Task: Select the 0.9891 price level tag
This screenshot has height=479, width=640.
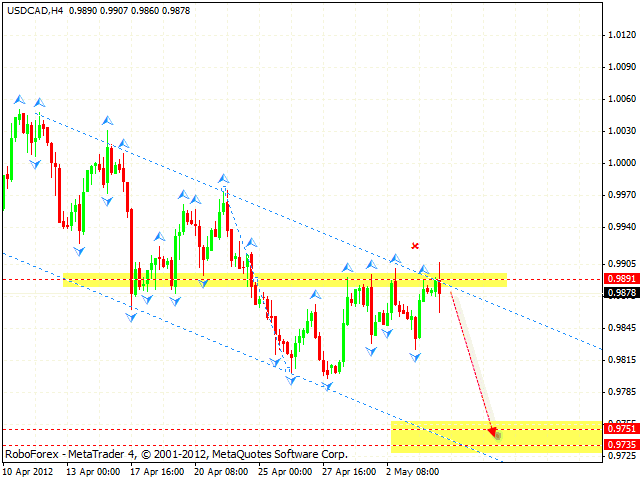Action: [x=620, y=280]
